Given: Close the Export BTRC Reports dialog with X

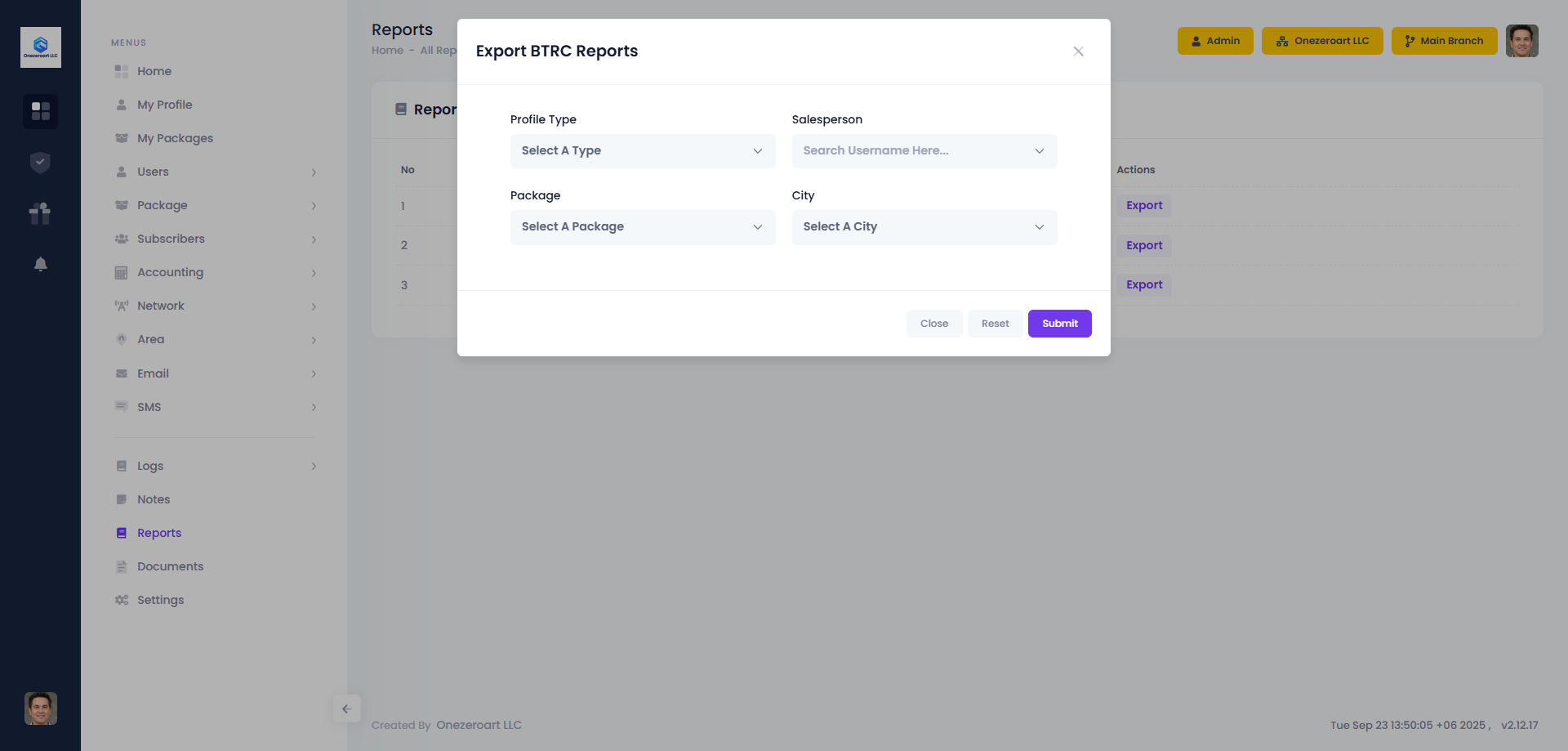Looking at the screenshot, I should tap(1078, 51).
